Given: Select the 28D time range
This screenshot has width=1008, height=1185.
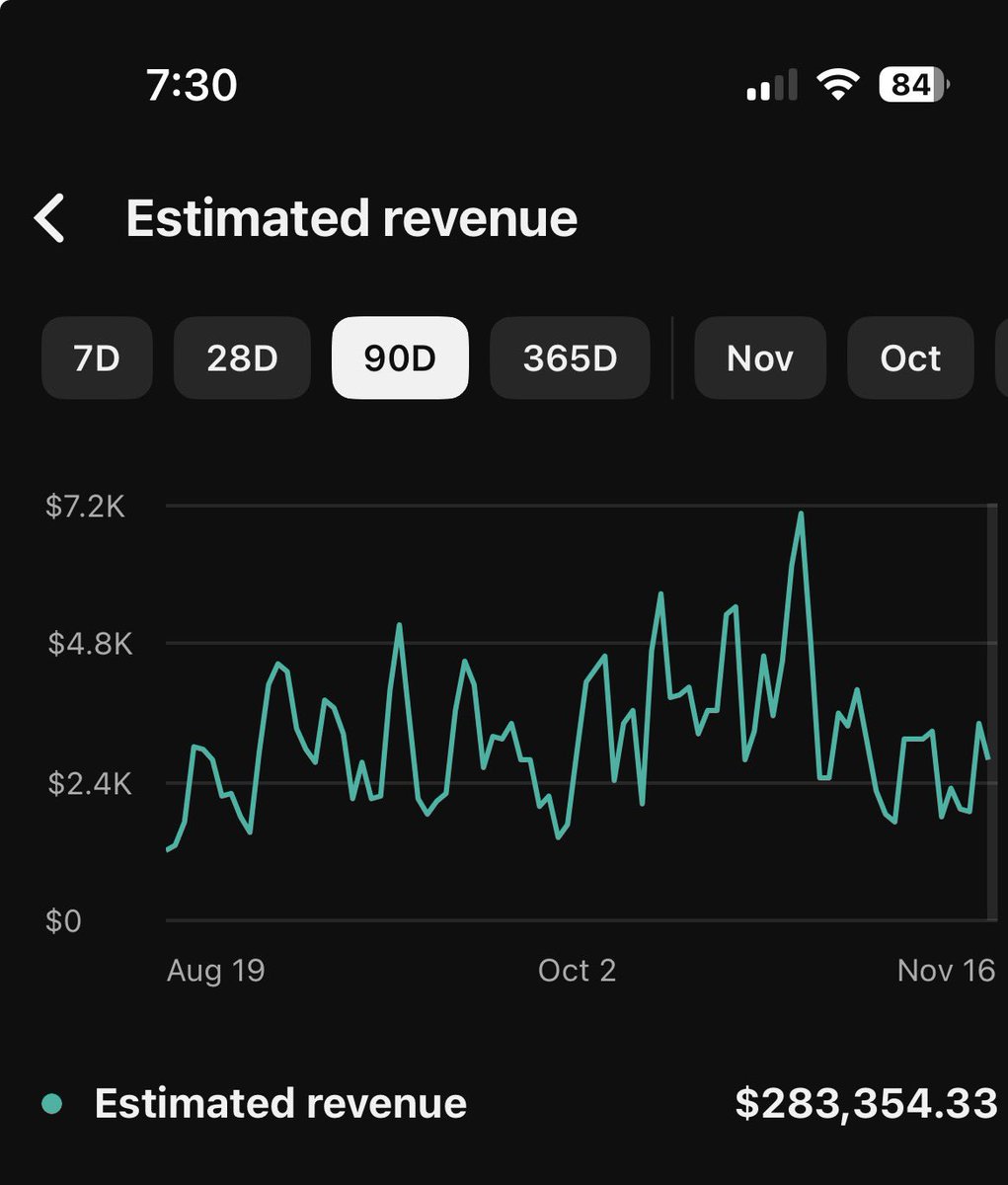Looking at the screenshot, I should pos(242,357).
